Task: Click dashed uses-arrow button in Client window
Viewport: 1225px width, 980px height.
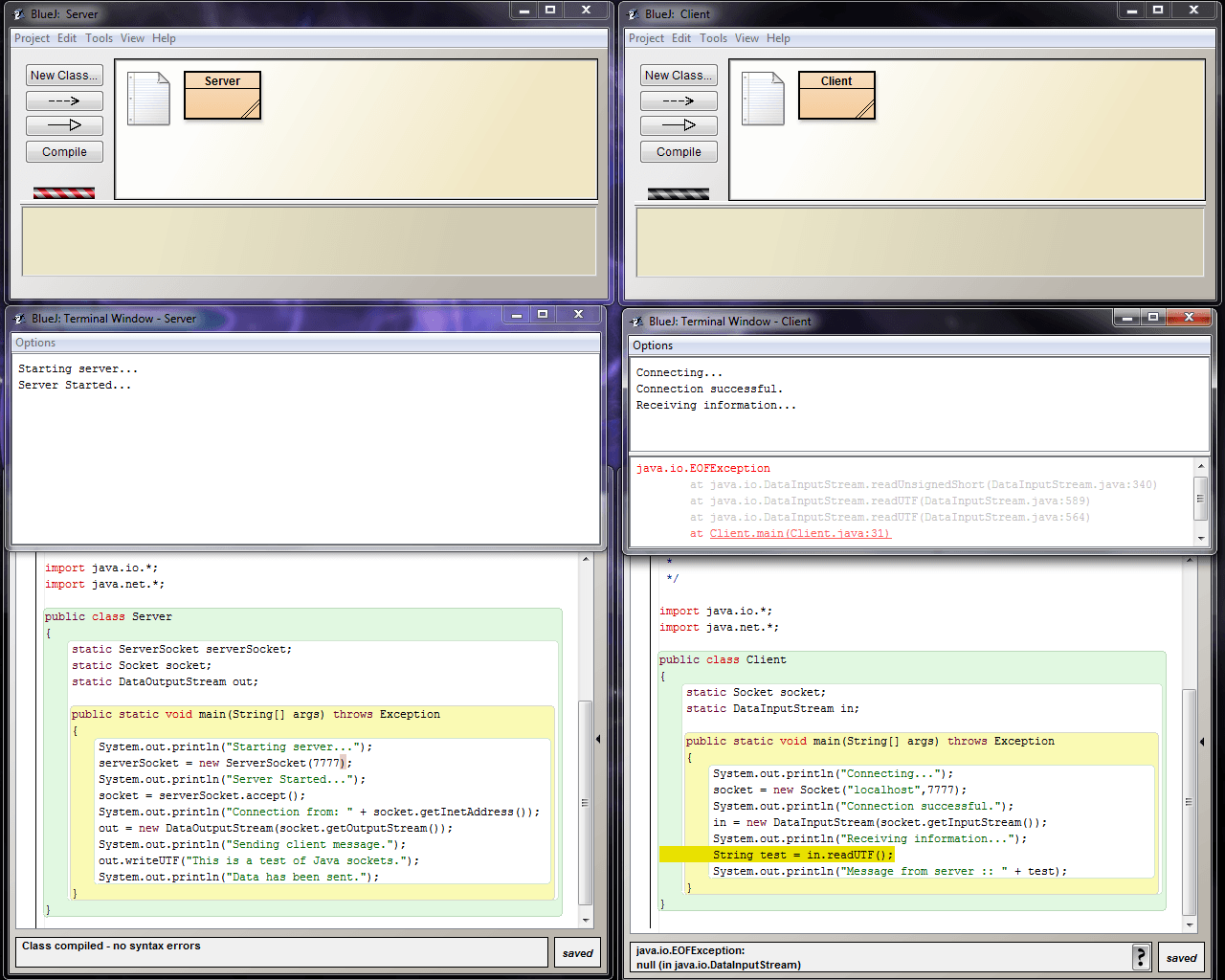Action: 679,100
